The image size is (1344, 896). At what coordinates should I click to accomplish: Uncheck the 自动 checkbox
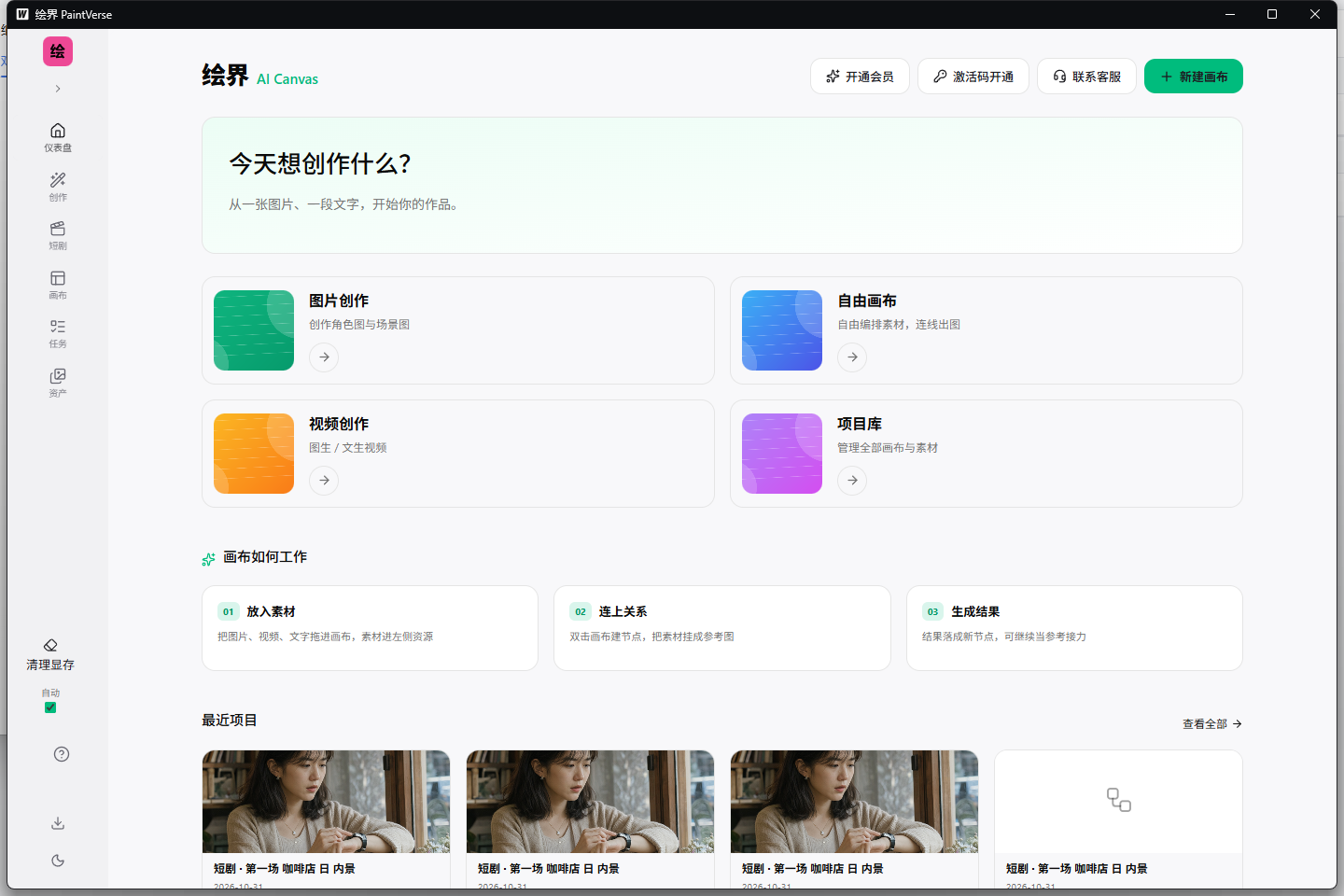(50, 707)
